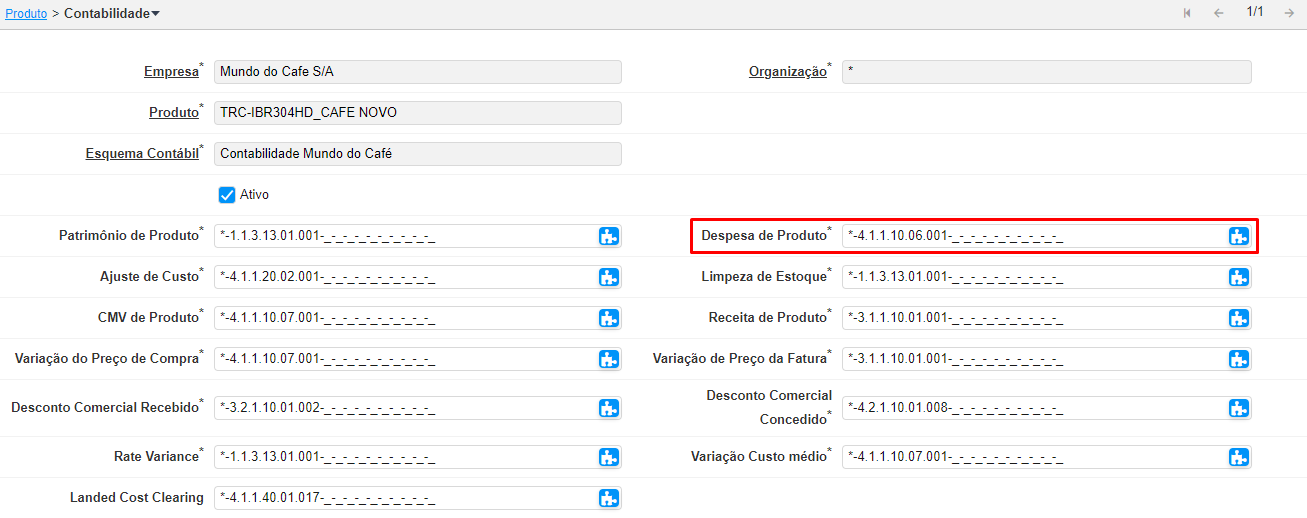Click the Empresa field label link
The width and height of the screenshot is (1307, 518).
coord(171,72)
